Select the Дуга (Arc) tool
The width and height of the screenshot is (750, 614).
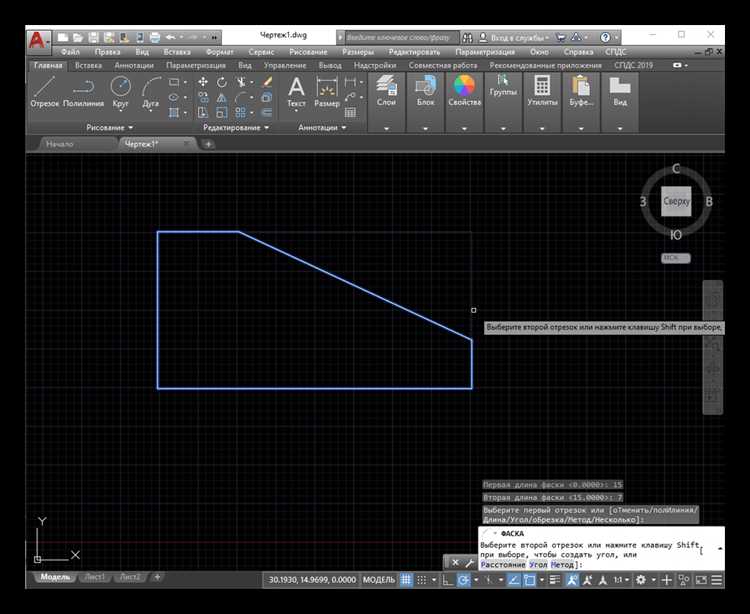point(151,90)
